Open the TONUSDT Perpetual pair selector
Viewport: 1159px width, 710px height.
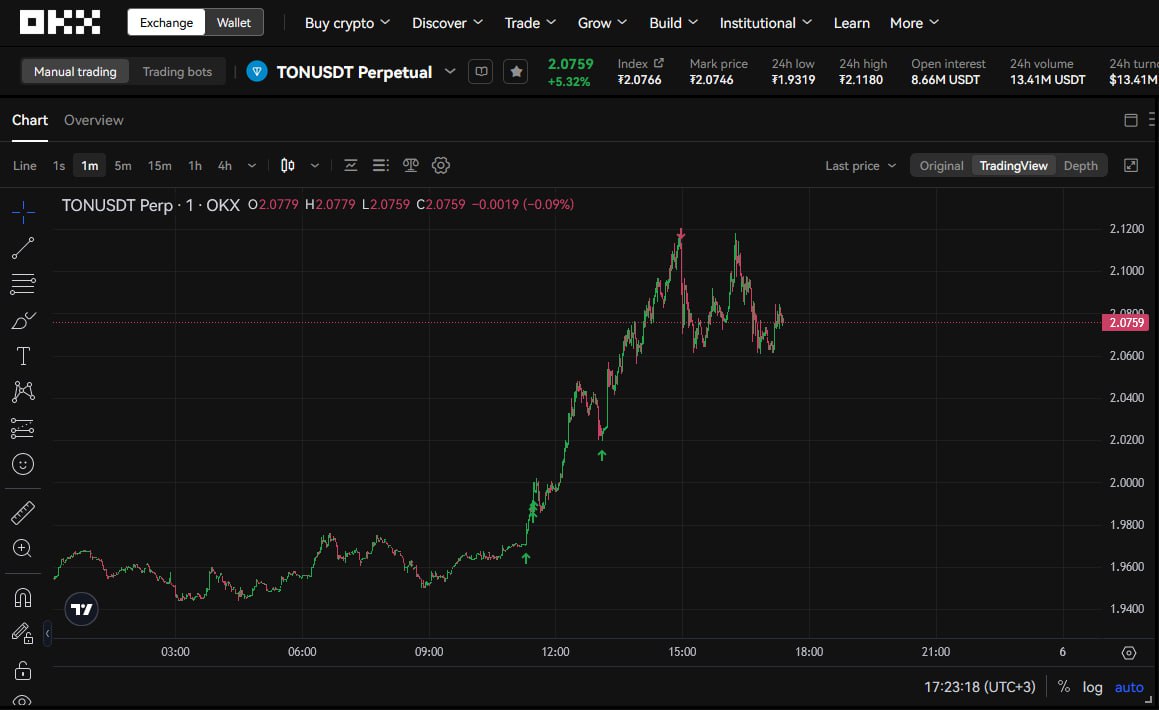tap(366, 72)
